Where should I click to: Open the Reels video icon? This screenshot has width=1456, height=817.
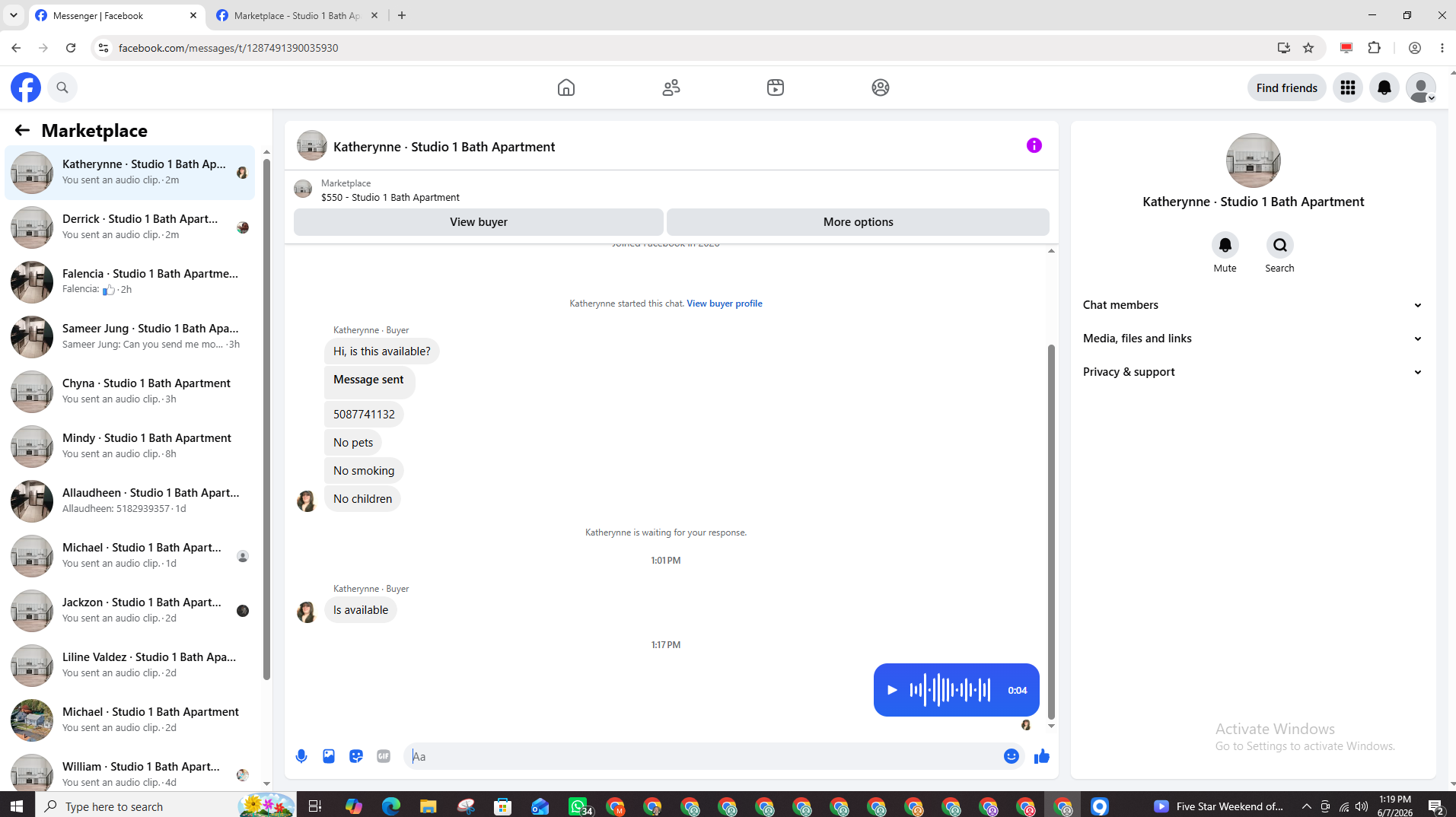click(776, 87)
